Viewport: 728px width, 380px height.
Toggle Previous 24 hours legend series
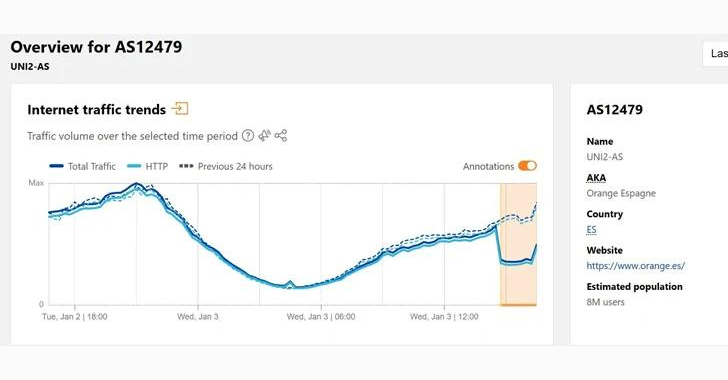[226, 166]
